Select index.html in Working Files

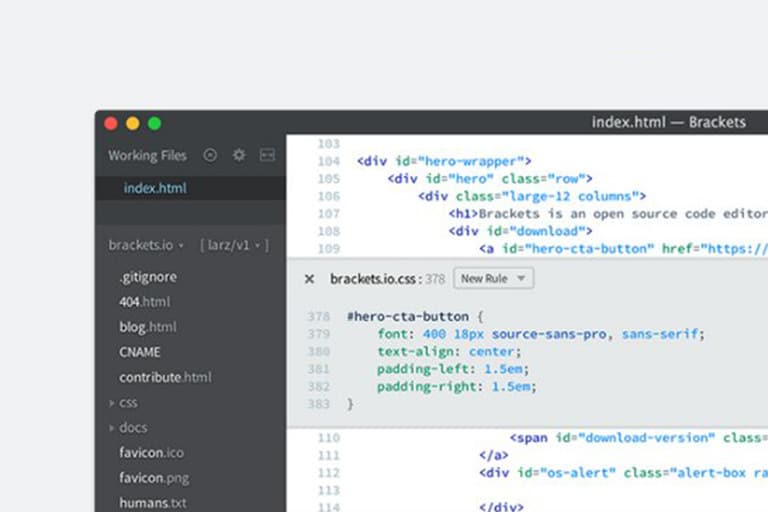click(155, 188)
